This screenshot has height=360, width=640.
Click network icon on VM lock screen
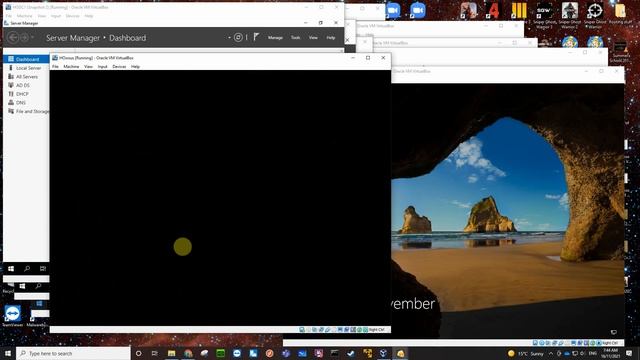click(613, 332)
